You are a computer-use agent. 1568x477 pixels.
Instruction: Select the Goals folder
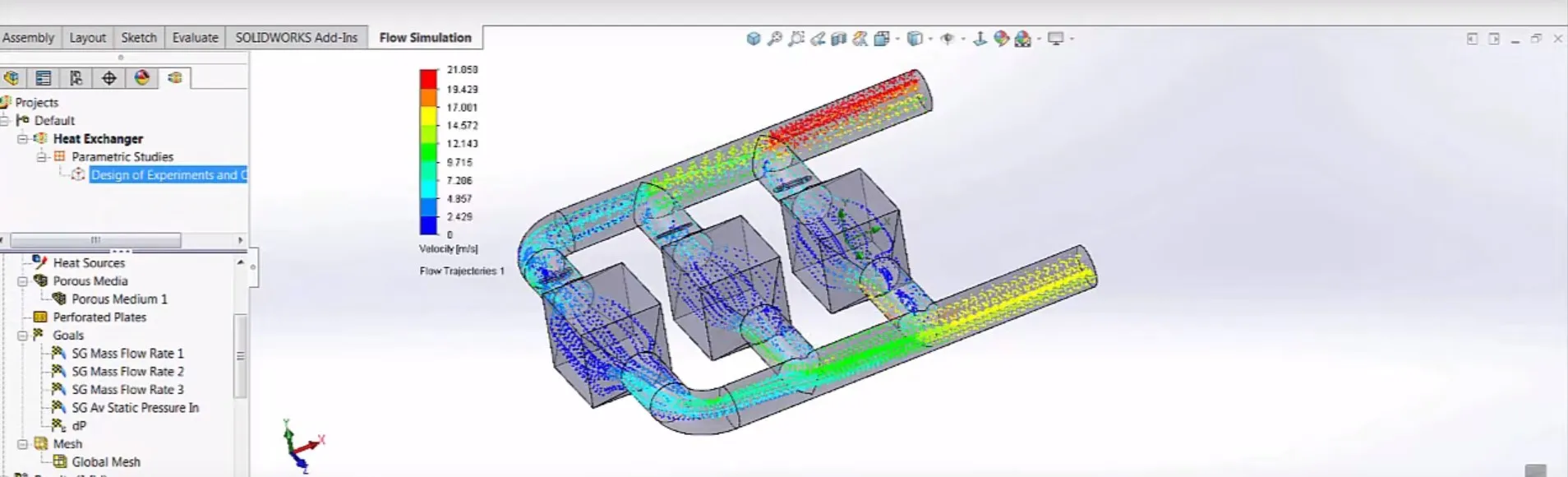pyautogui.click(x=68, y=336)
